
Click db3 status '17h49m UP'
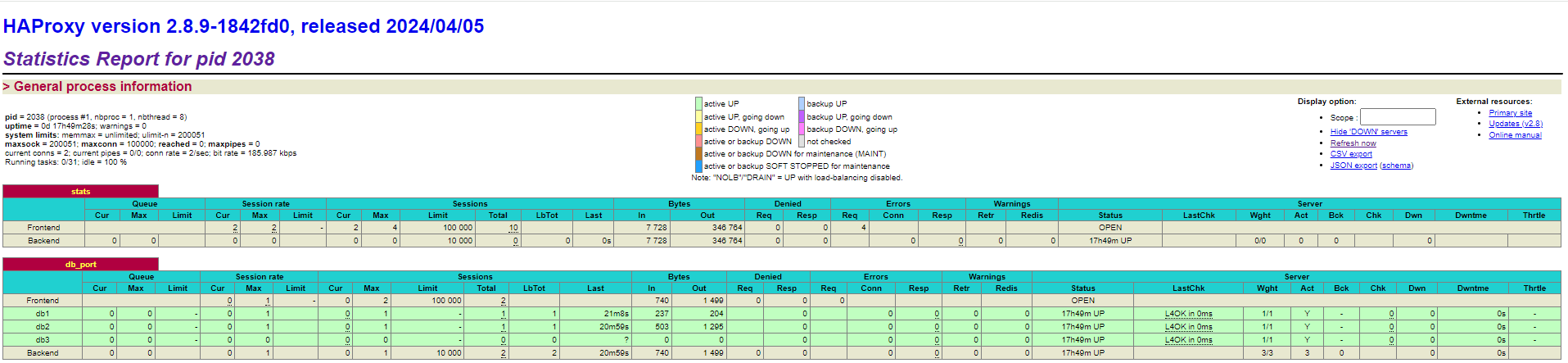(x=1082, y=340)
